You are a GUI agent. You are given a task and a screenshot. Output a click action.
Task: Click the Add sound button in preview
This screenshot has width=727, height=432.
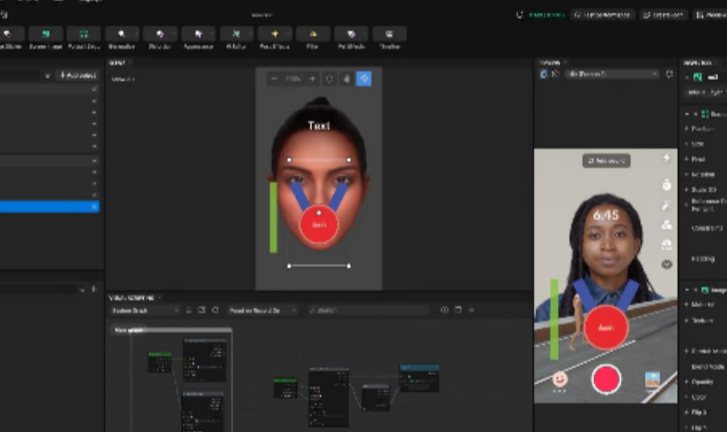click(604, 160)
